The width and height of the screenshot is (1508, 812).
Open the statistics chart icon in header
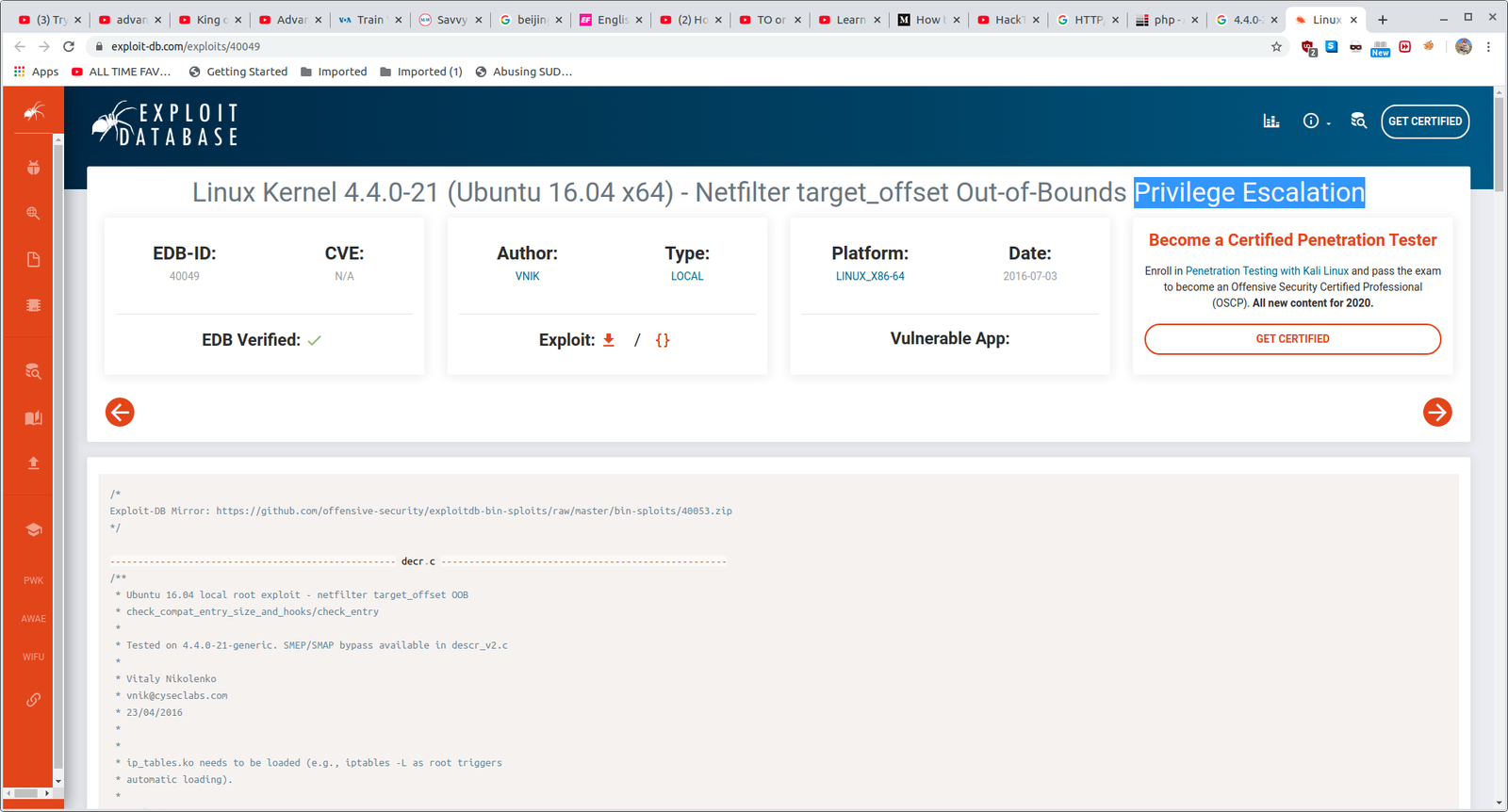tap(1271, 121)
